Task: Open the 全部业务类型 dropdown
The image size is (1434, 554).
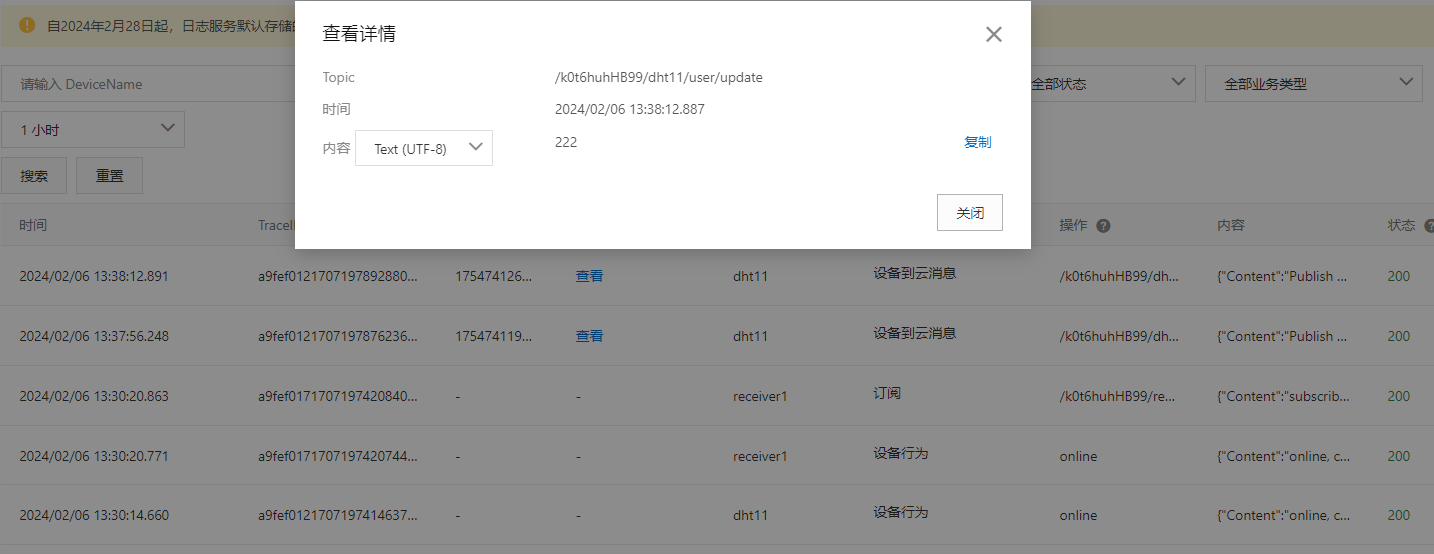Action: (x=1314, y=84)
